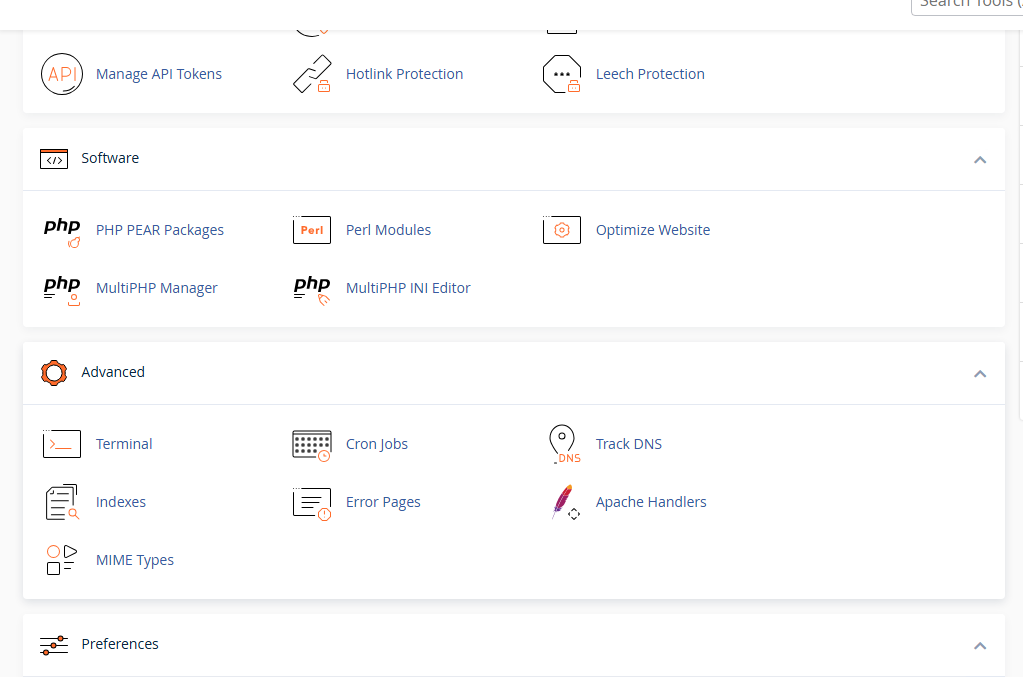The height and width of the screenshot is (677, 1023).
Task: Open the Manage API Tokens link
Action: coord(159,74)
